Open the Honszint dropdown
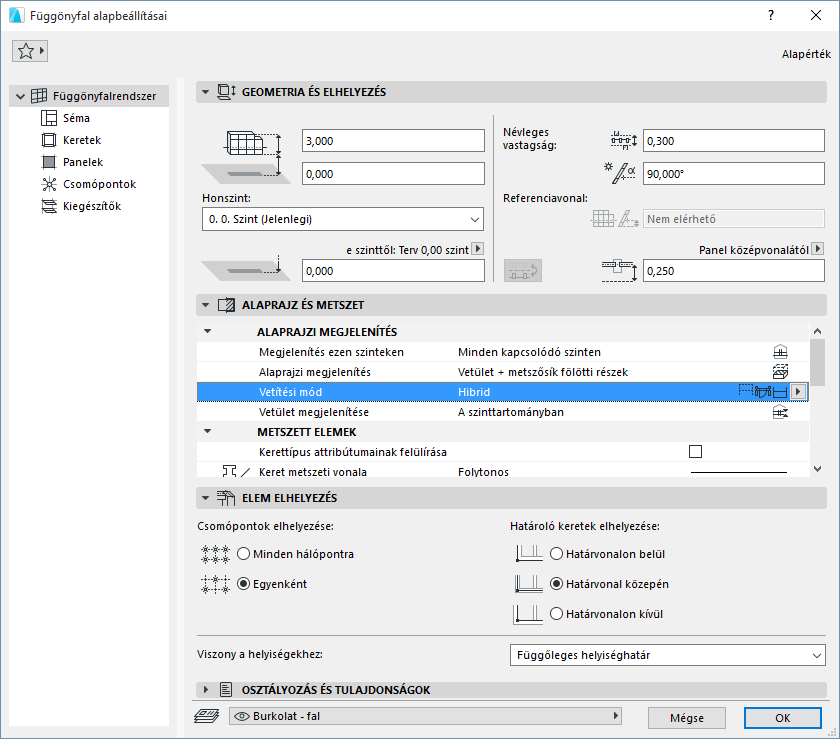 pos(342,219)
